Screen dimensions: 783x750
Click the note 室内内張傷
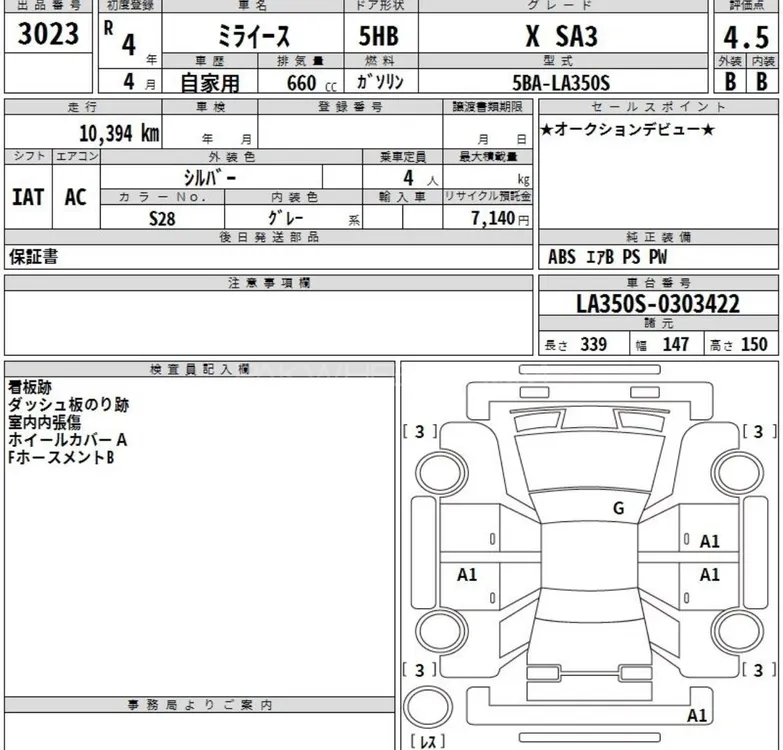tap(44, 422)
